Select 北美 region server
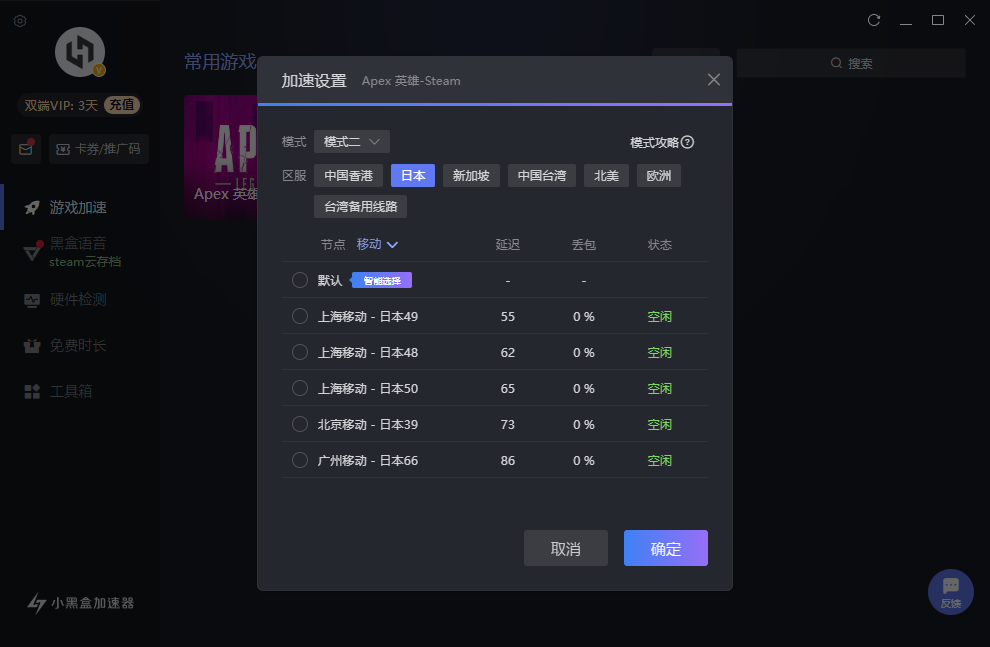990x647 pixels. click(x=606, y=175)
